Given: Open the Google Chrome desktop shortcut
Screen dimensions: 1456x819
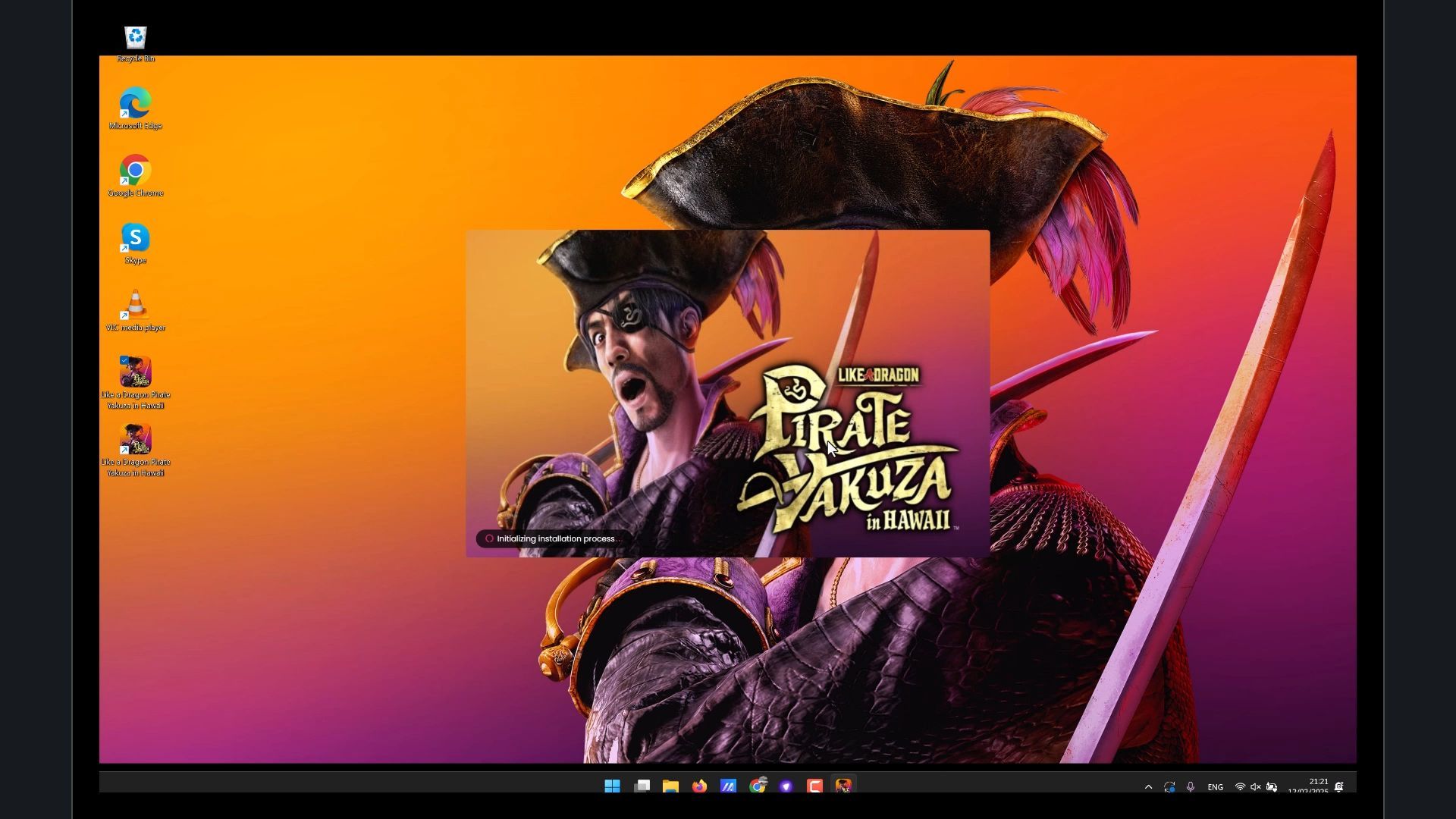Looking at the screenshot, I should (136, 176).
